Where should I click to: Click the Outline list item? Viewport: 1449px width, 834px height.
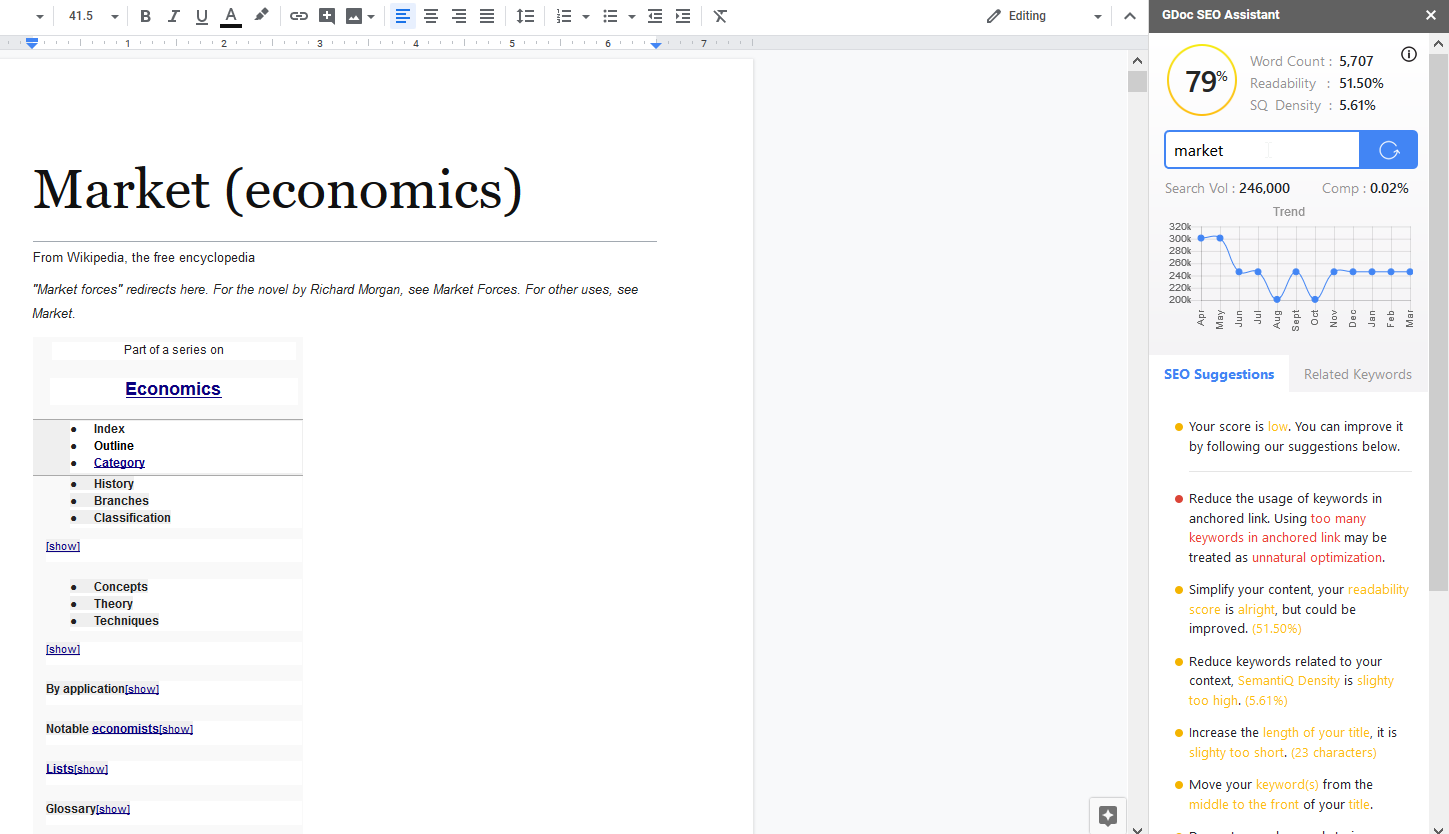tap(114, 446)
